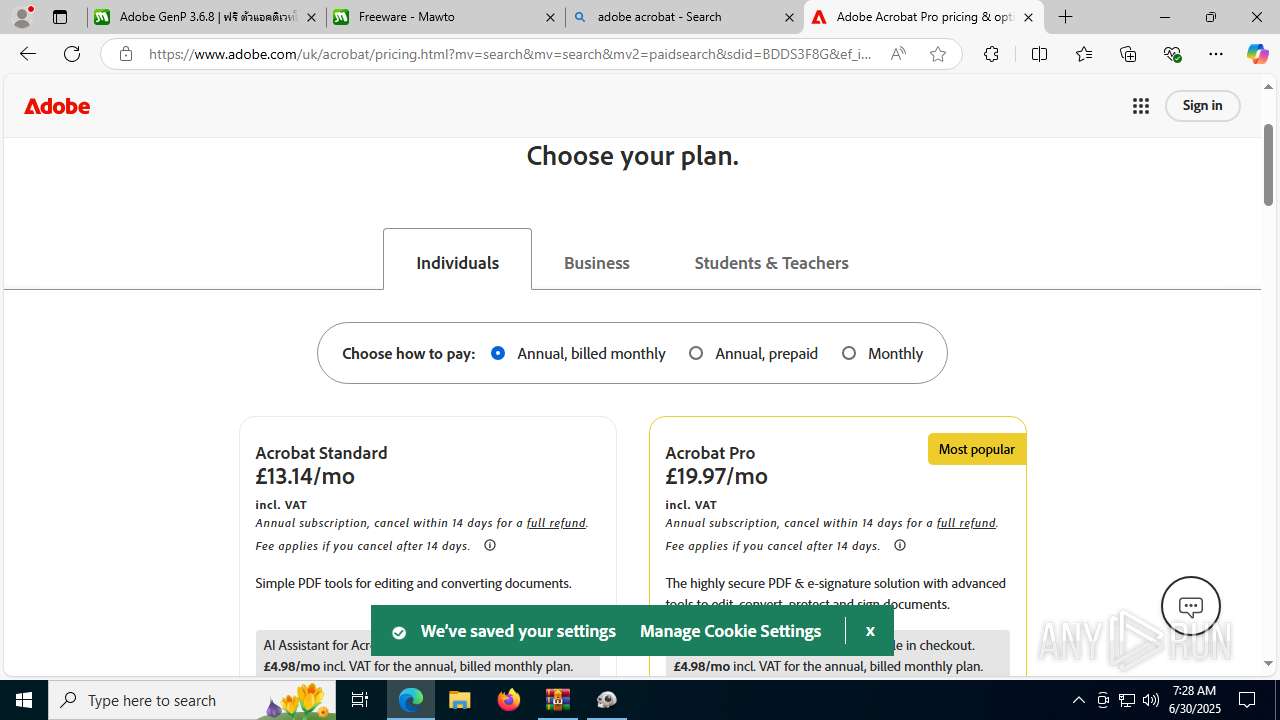
Task: Switch to adobe acrobat - Search tab
Action: 684,17
